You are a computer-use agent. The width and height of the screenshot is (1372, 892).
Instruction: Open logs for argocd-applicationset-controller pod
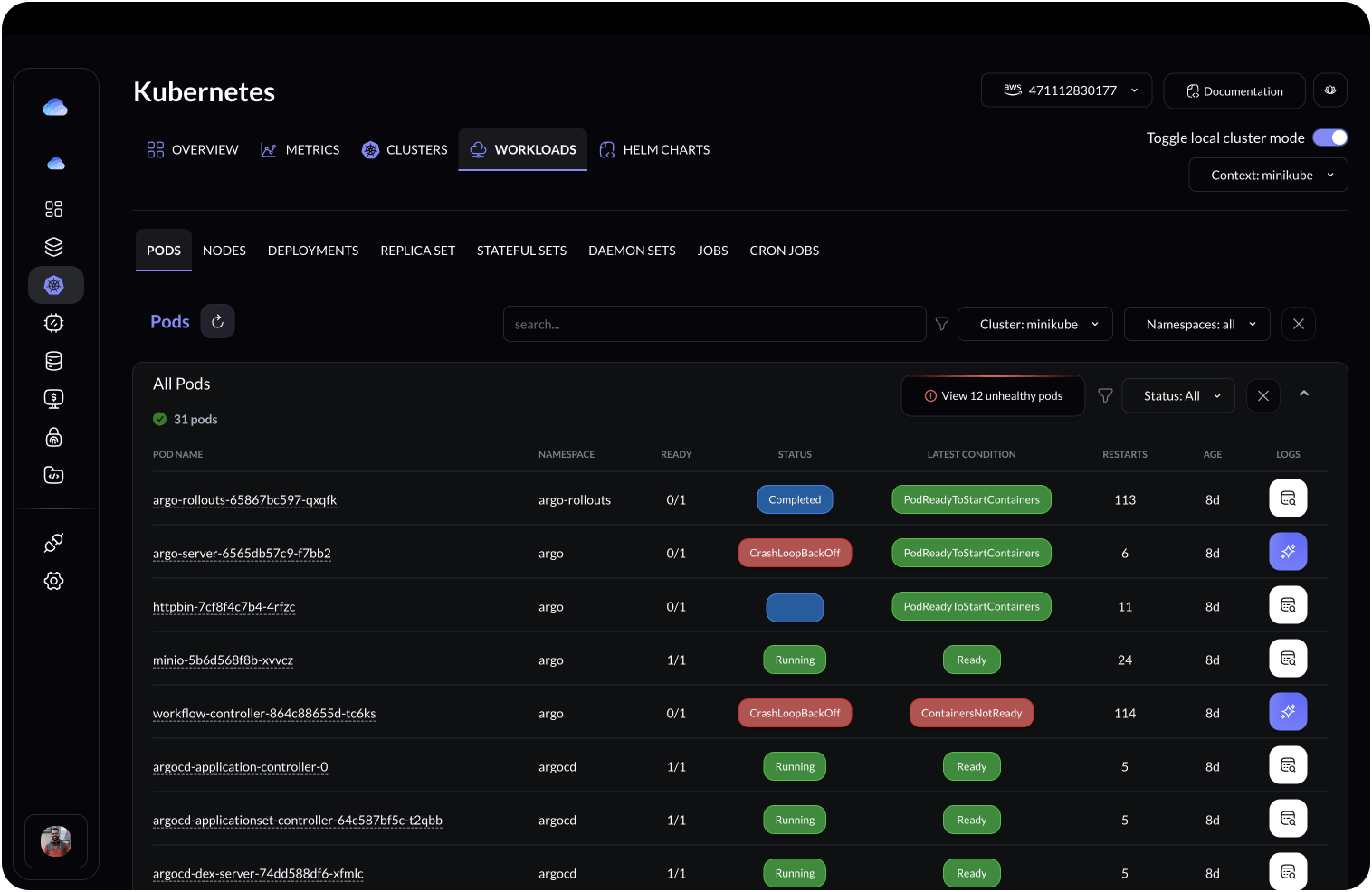point(1288,819)
